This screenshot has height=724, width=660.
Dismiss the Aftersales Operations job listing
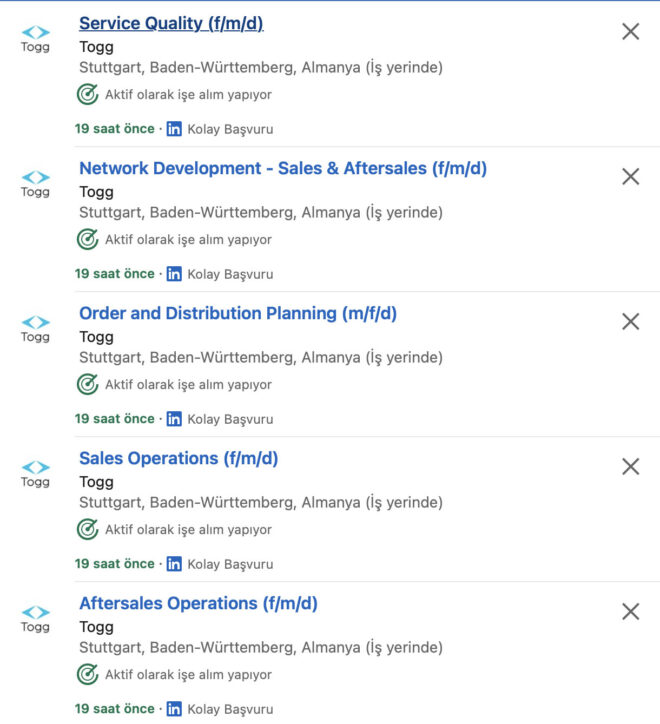pyautogui.click(x=630, y=612)
